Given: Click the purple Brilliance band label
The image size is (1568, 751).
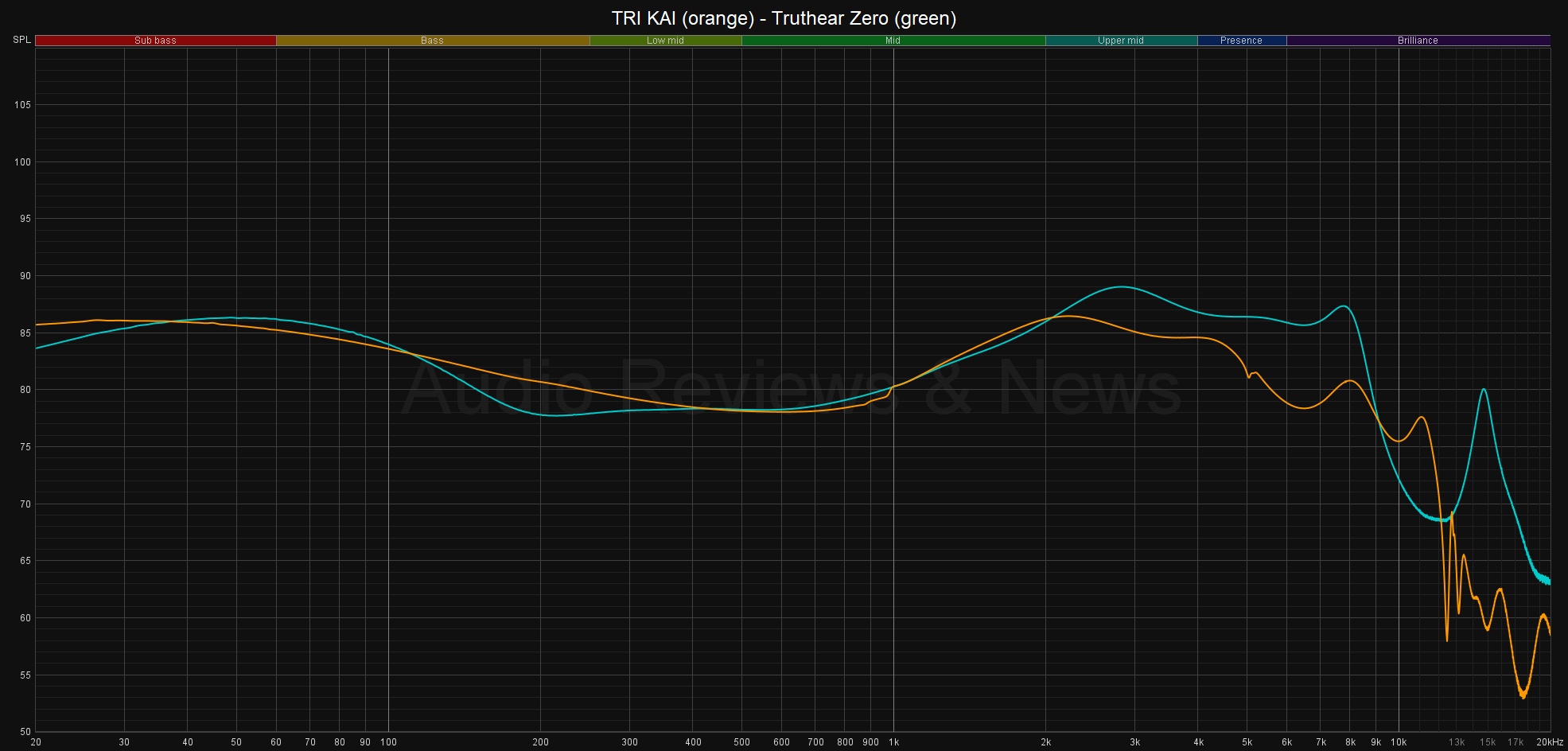Looking at the screenshot, I should click(x=1418, y=41).
